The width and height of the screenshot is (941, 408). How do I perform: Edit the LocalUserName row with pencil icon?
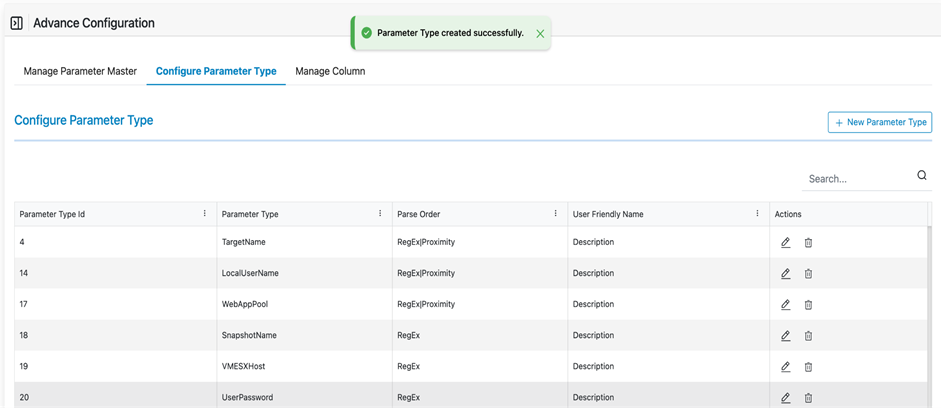(x=786, y=274)
